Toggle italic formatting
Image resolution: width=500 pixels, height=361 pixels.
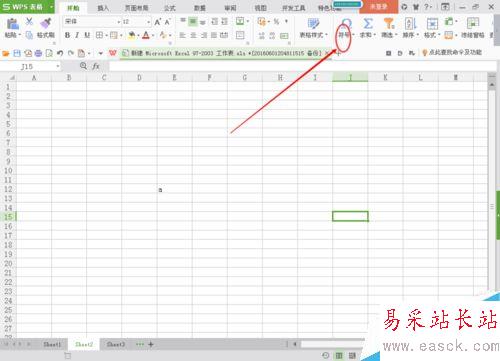(x=77, y=35)
